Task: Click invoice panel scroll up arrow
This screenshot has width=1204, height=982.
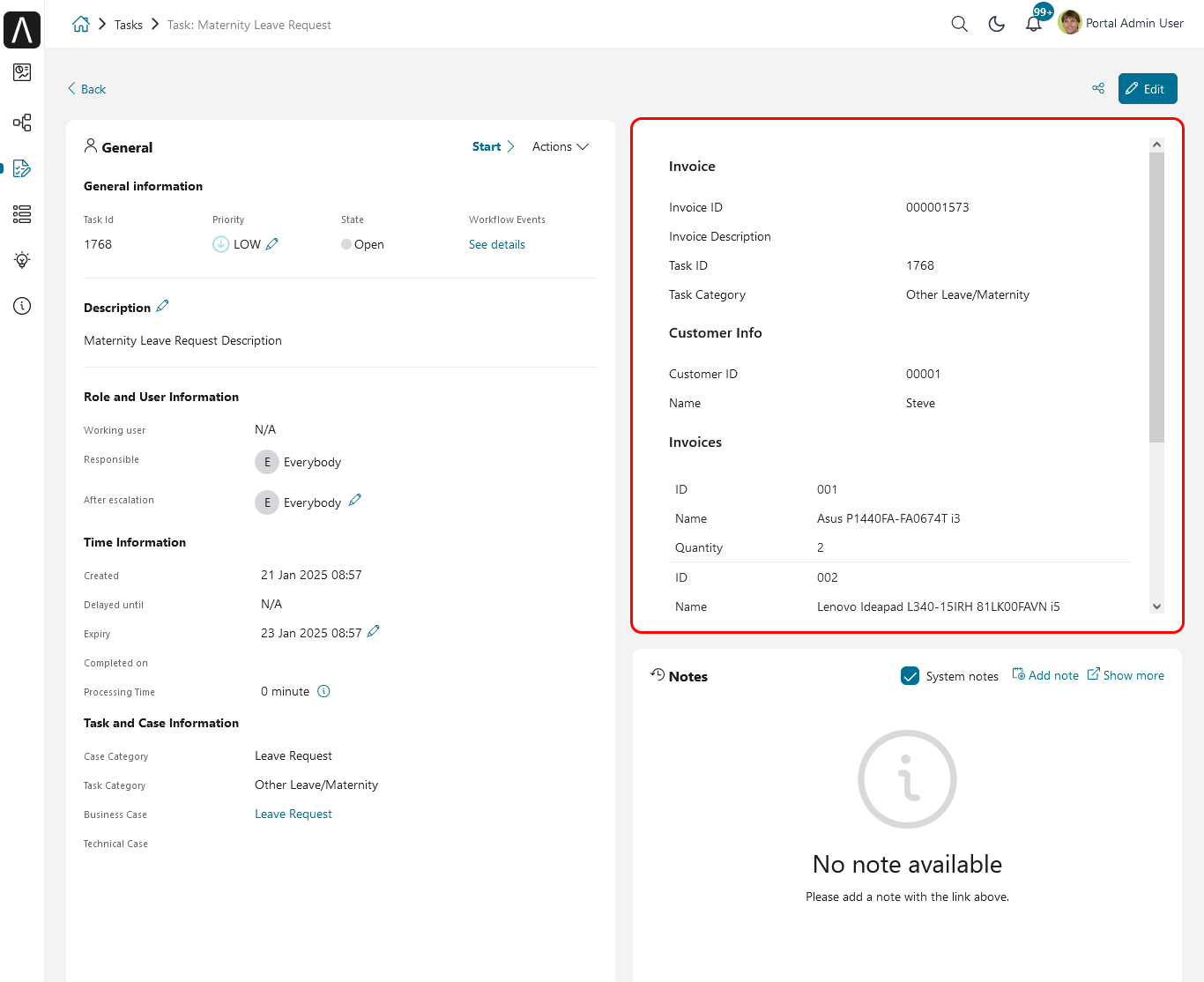Action: (x=1157, y=145)
